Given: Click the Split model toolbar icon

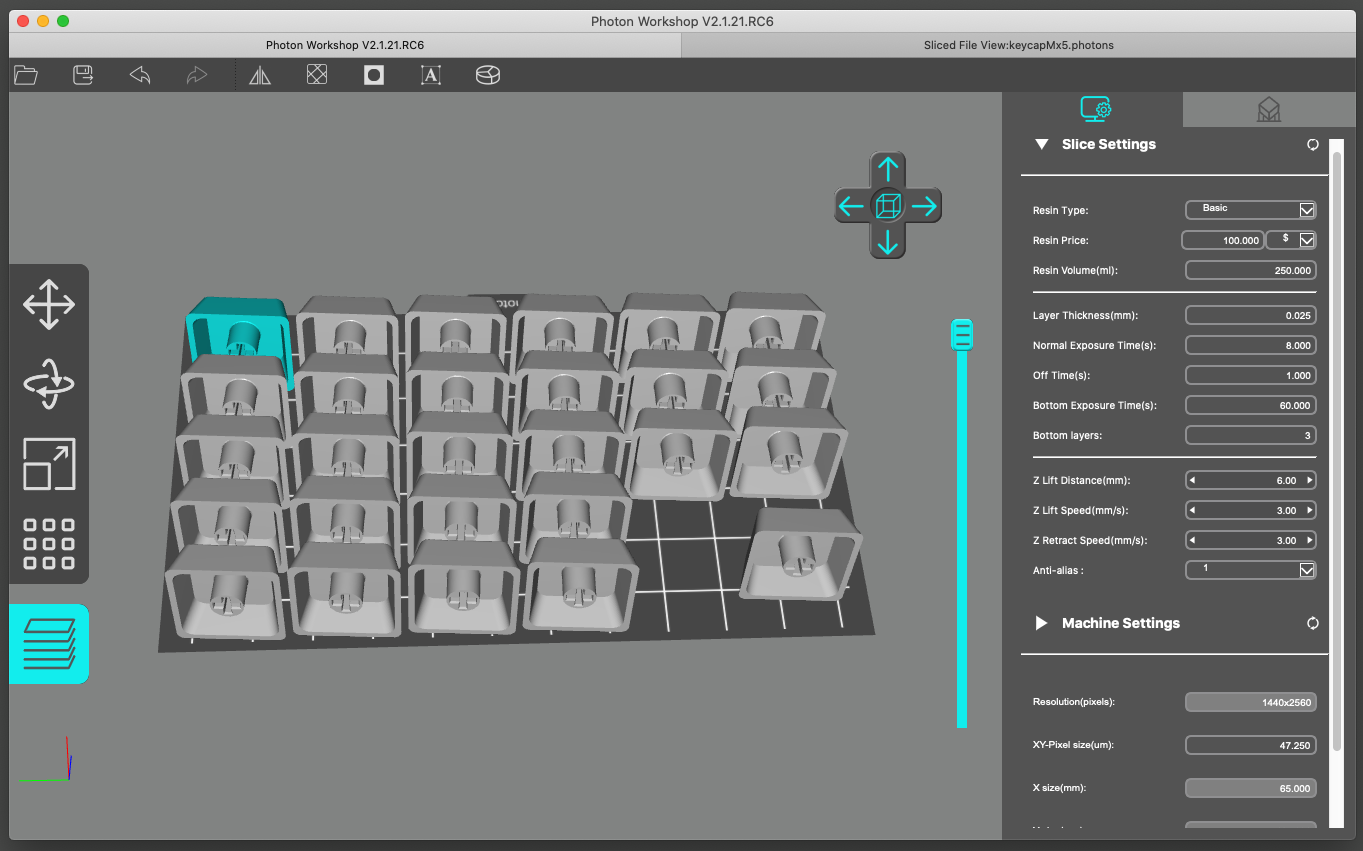Looking at the screenshot, I should click(x=488, y=75).
